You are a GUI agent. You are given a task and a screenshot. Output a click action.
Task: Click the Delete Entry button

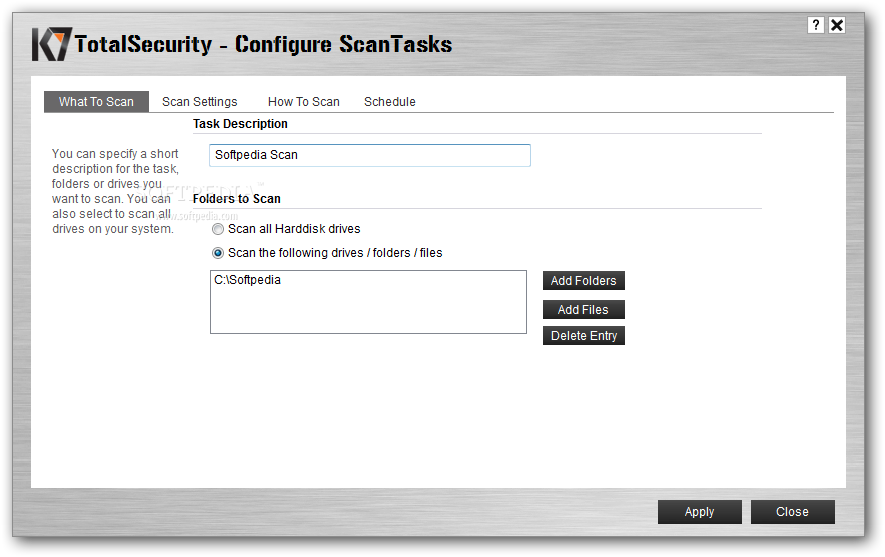click(584, 336)
